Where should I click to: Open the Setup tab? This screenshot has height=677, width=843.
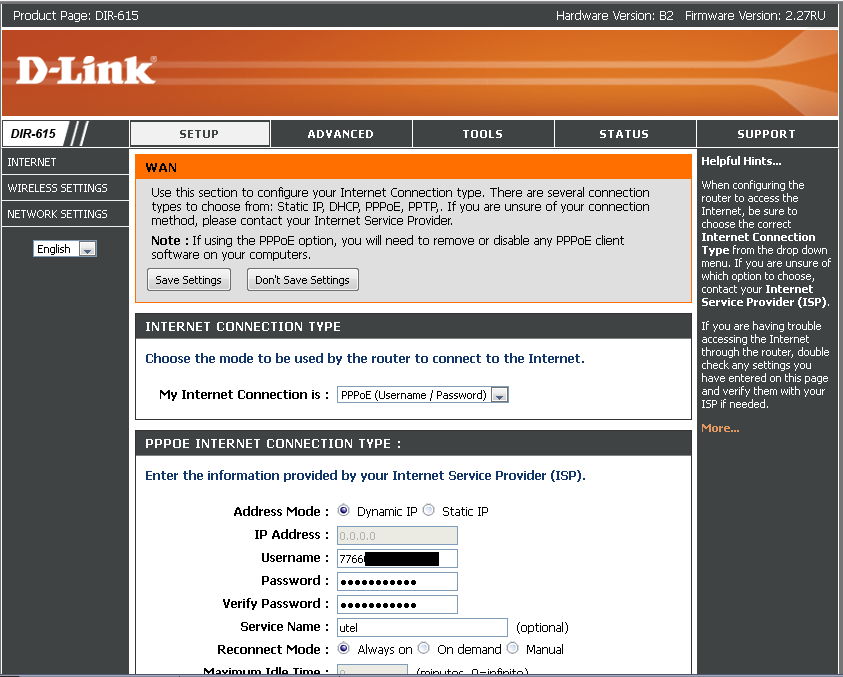(199, 134)
